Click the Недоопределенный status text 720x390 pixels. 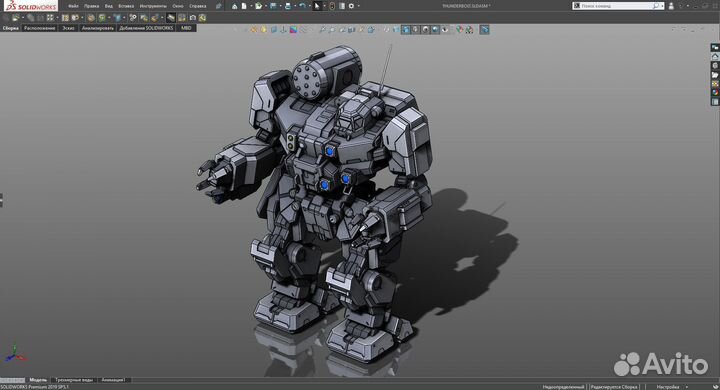[x=563, y=387]
